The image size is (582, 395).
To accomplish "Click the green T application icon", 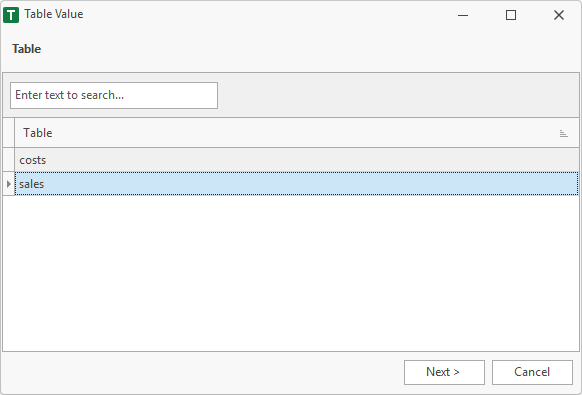I will click(x=11, y=15).
